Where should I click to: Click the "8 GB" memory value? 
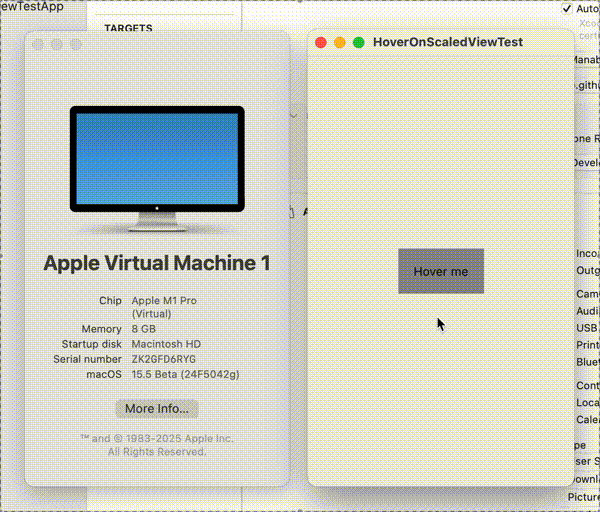pos(143,329)
